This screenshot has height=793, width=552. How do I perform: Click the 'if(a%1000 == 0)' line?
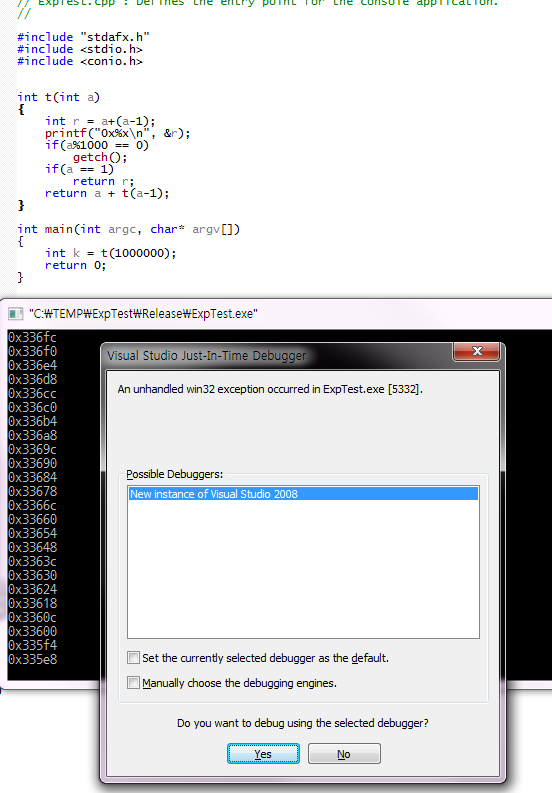click(97, 145)
